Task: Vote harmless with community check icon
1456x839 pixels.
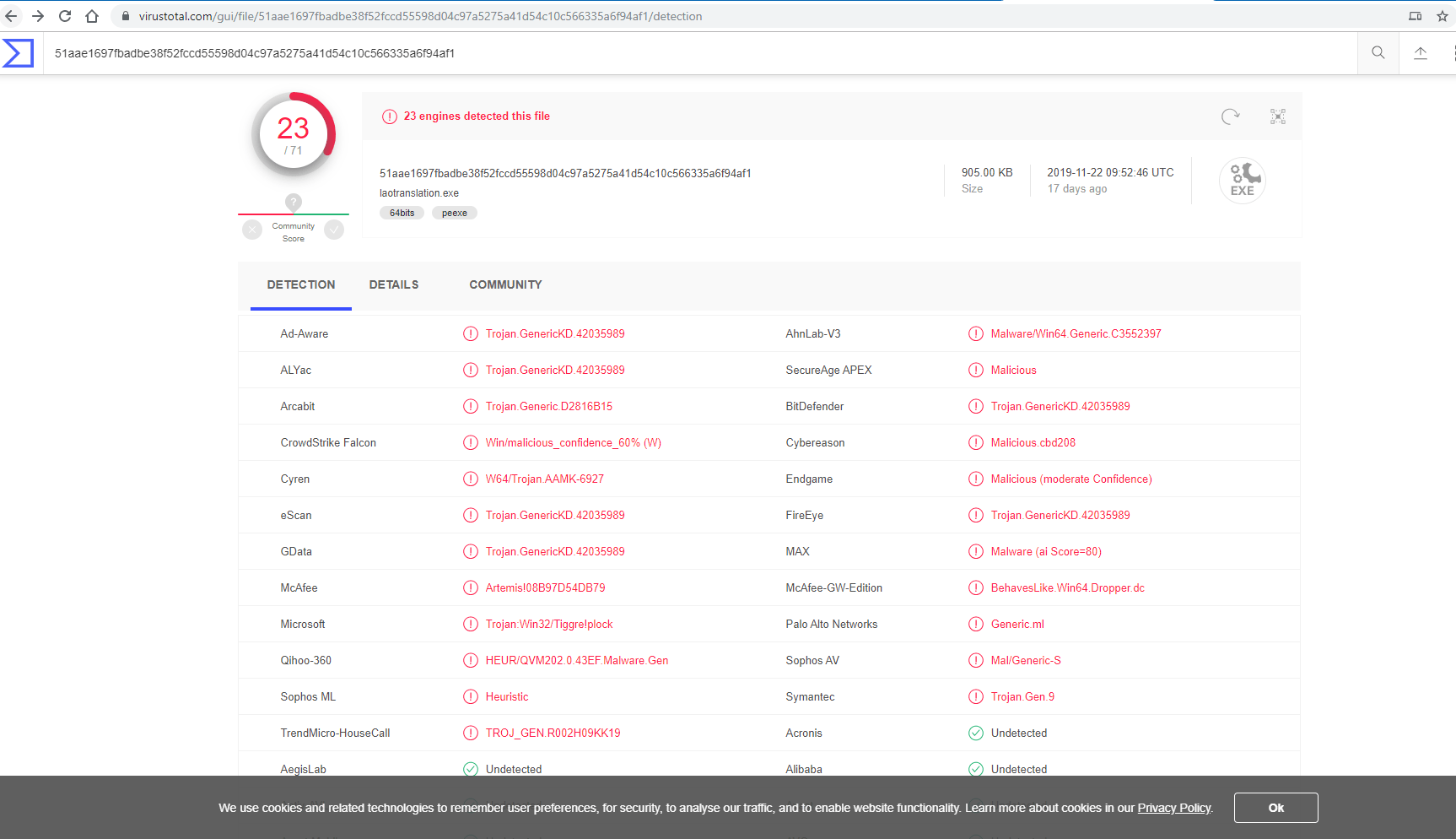Action: pos(335,230)
